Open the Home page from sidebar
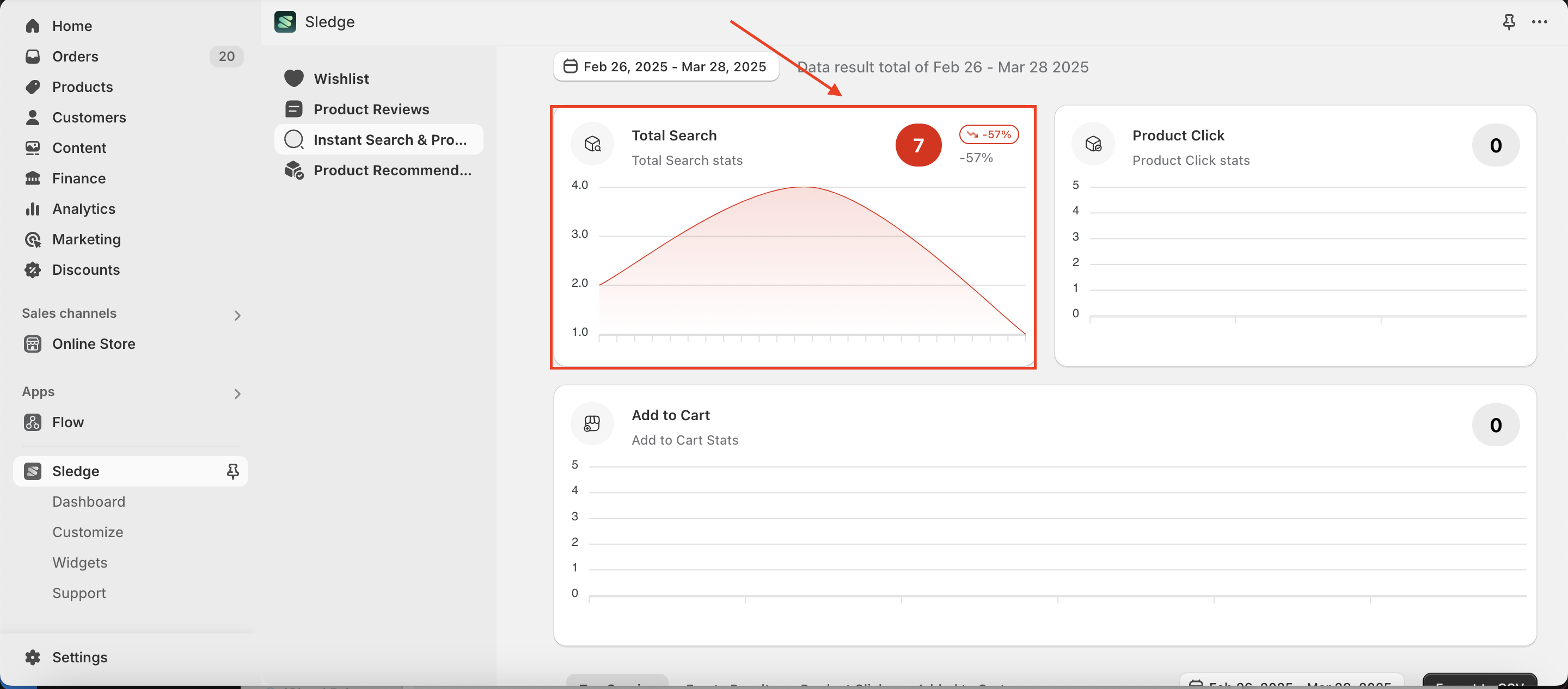The image size is (1568, 689). click(72, 26)
